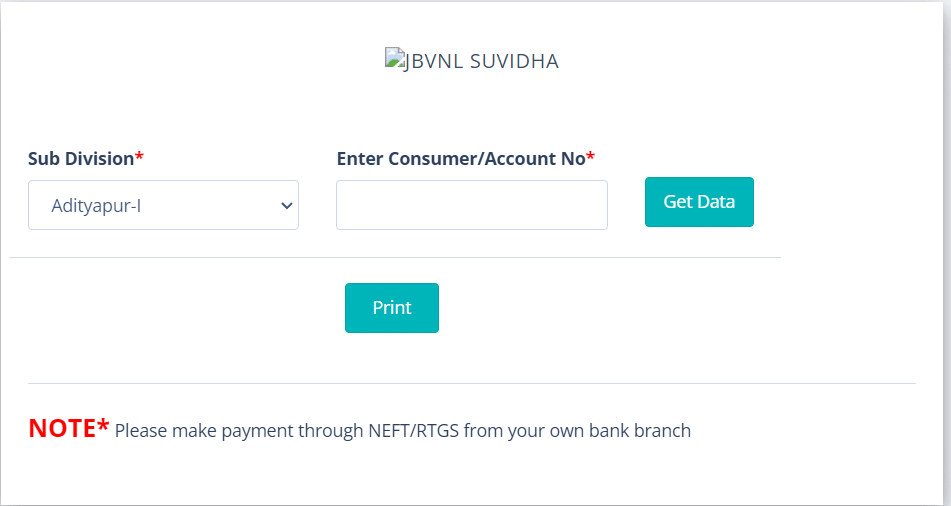Click the red asterisk beside Sub Division
The width and height of the screenshot is (951, 506).
(140, 158)
